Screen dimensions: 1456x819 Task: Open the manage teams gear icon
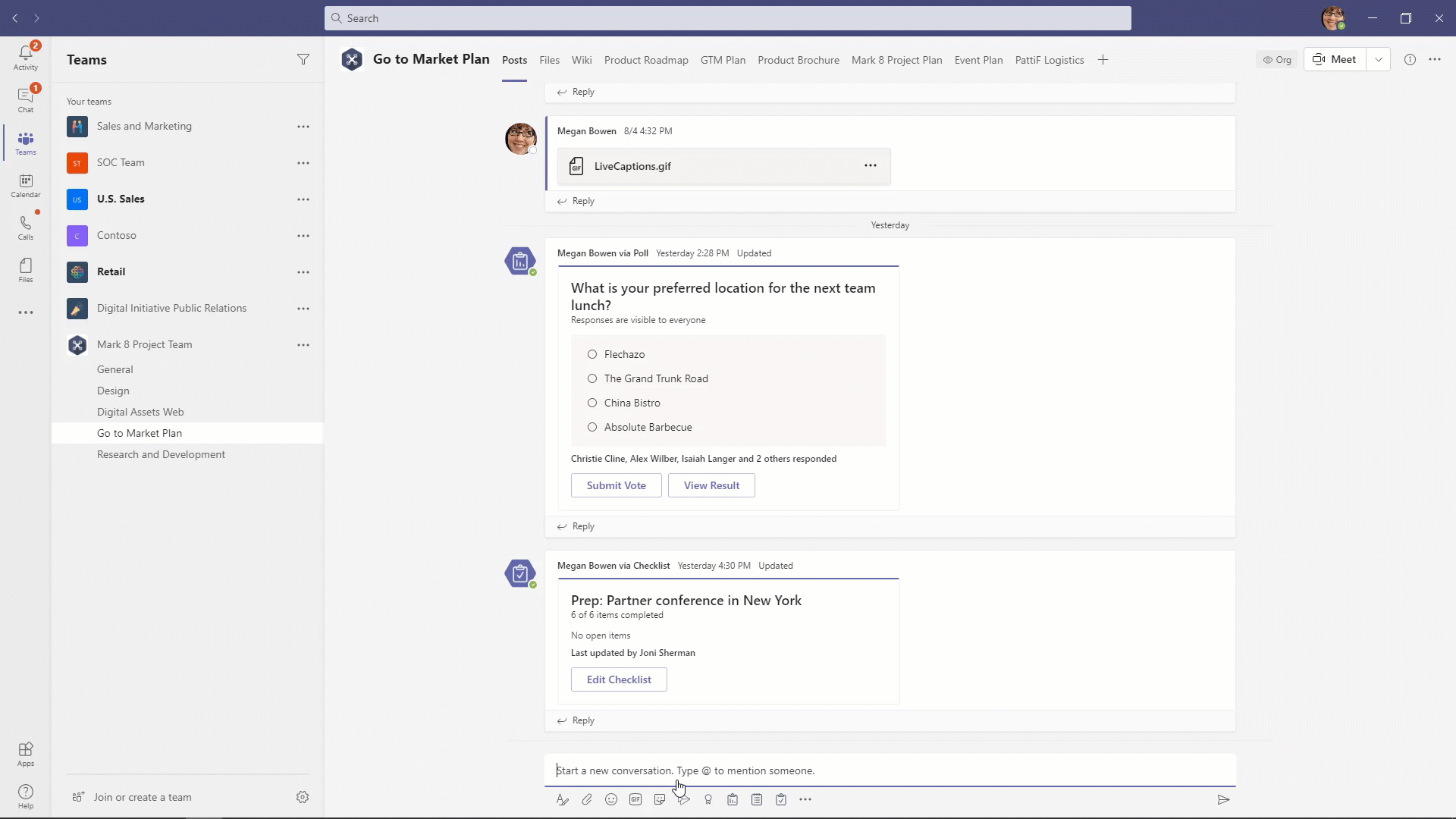pos(302,797)
